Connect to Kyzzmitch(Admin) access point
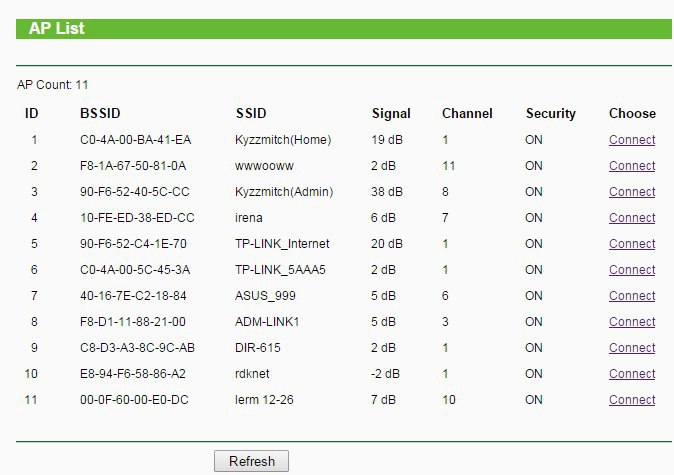 pos(632,192)
